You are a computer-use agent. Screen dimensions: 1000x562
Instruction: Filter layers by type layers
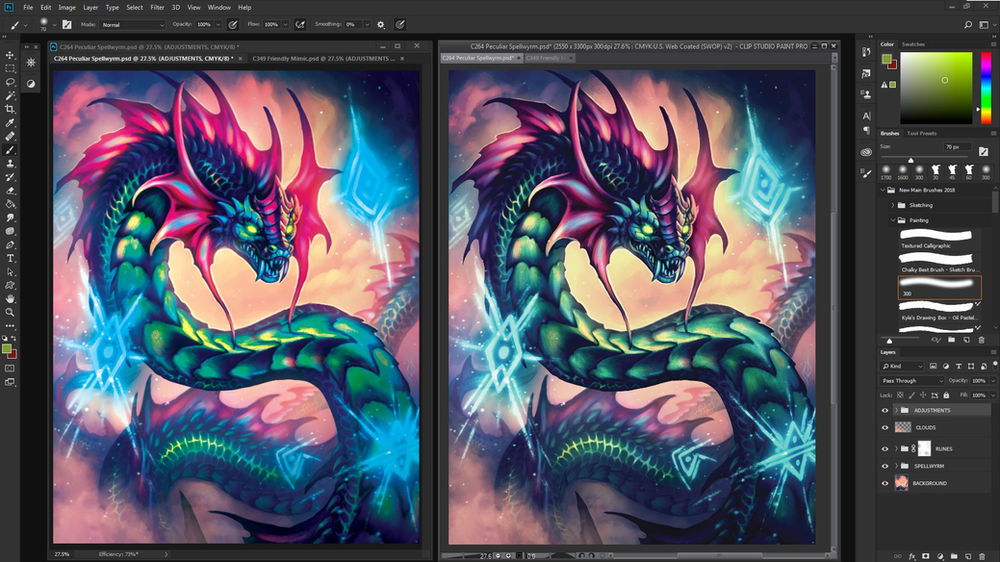[959, 366]
